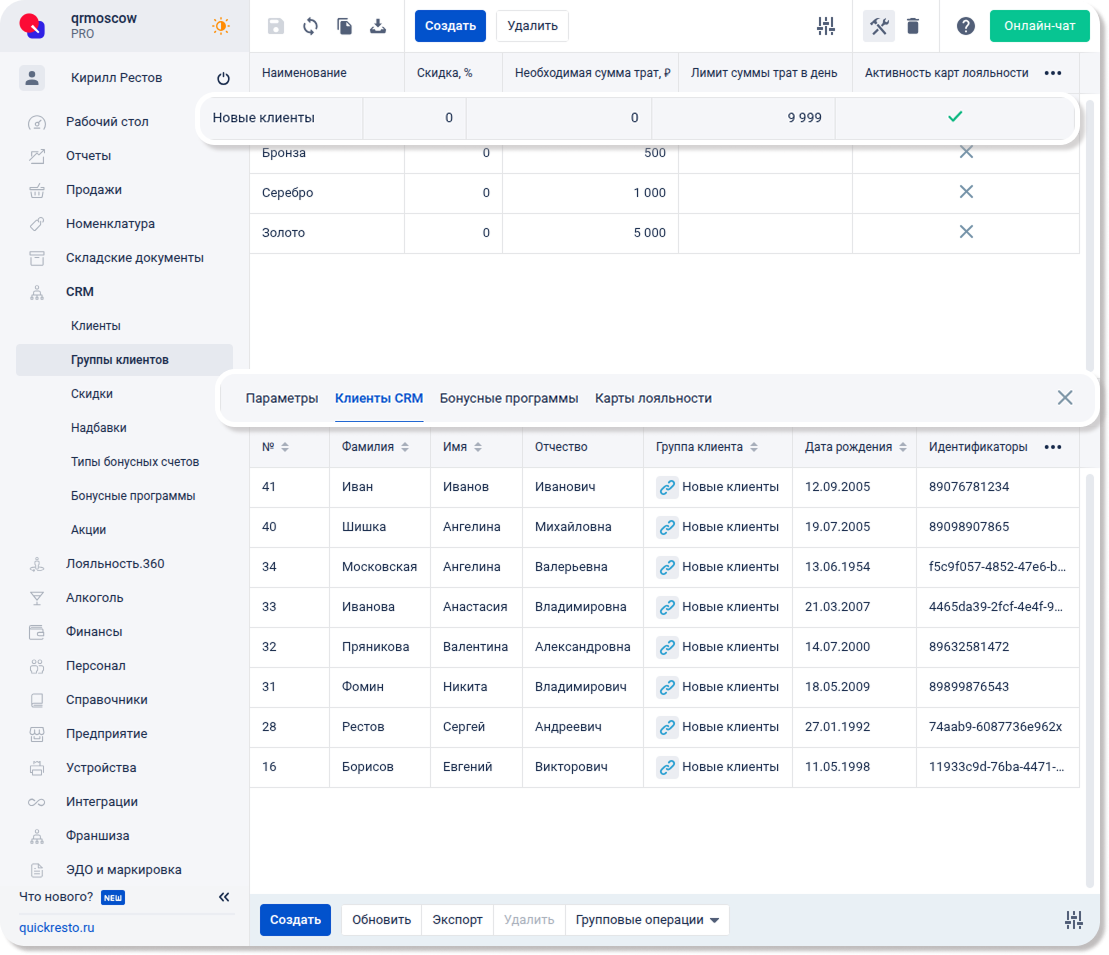Toggle loyalty card activity for Бронза

[x=965, y=152]
